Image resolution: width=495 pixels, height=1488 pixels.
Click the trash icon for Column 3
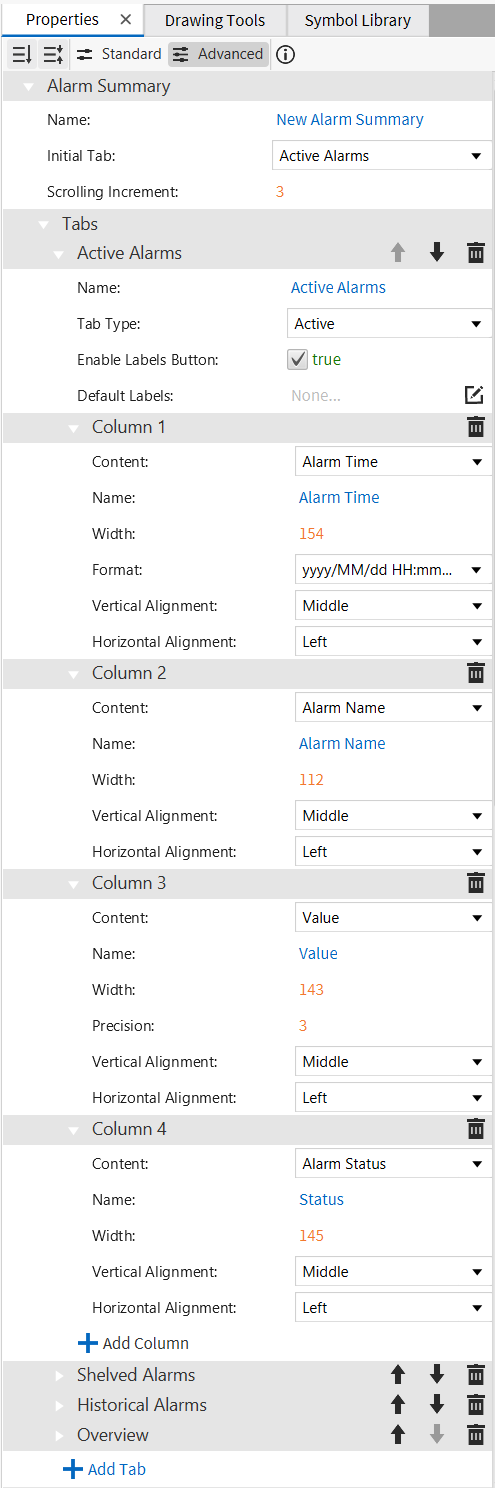tap(476, 883)
